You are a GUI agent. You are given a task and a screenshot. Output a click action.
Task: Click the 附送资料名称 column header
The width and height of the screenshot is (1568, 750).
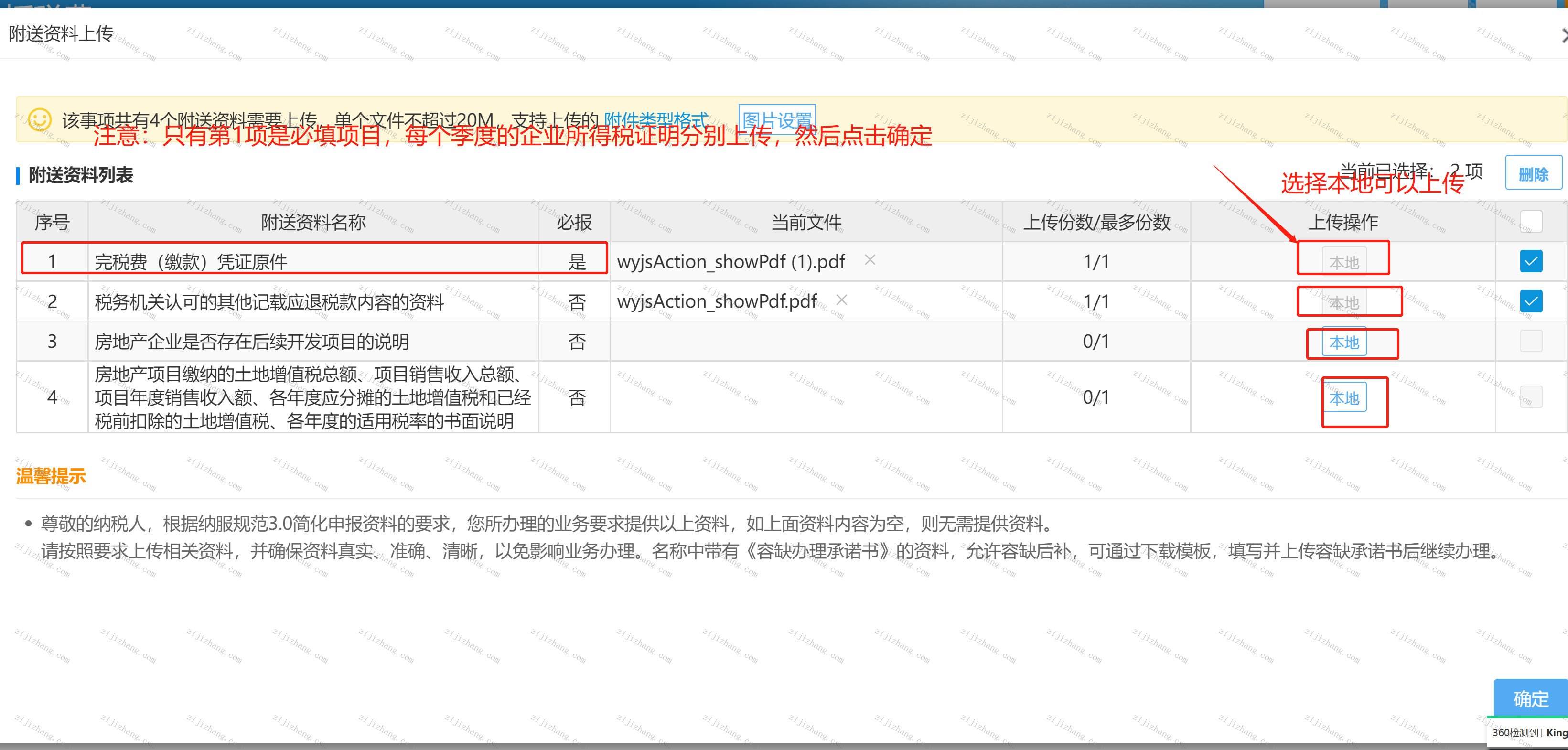click(x=313, y=222)
